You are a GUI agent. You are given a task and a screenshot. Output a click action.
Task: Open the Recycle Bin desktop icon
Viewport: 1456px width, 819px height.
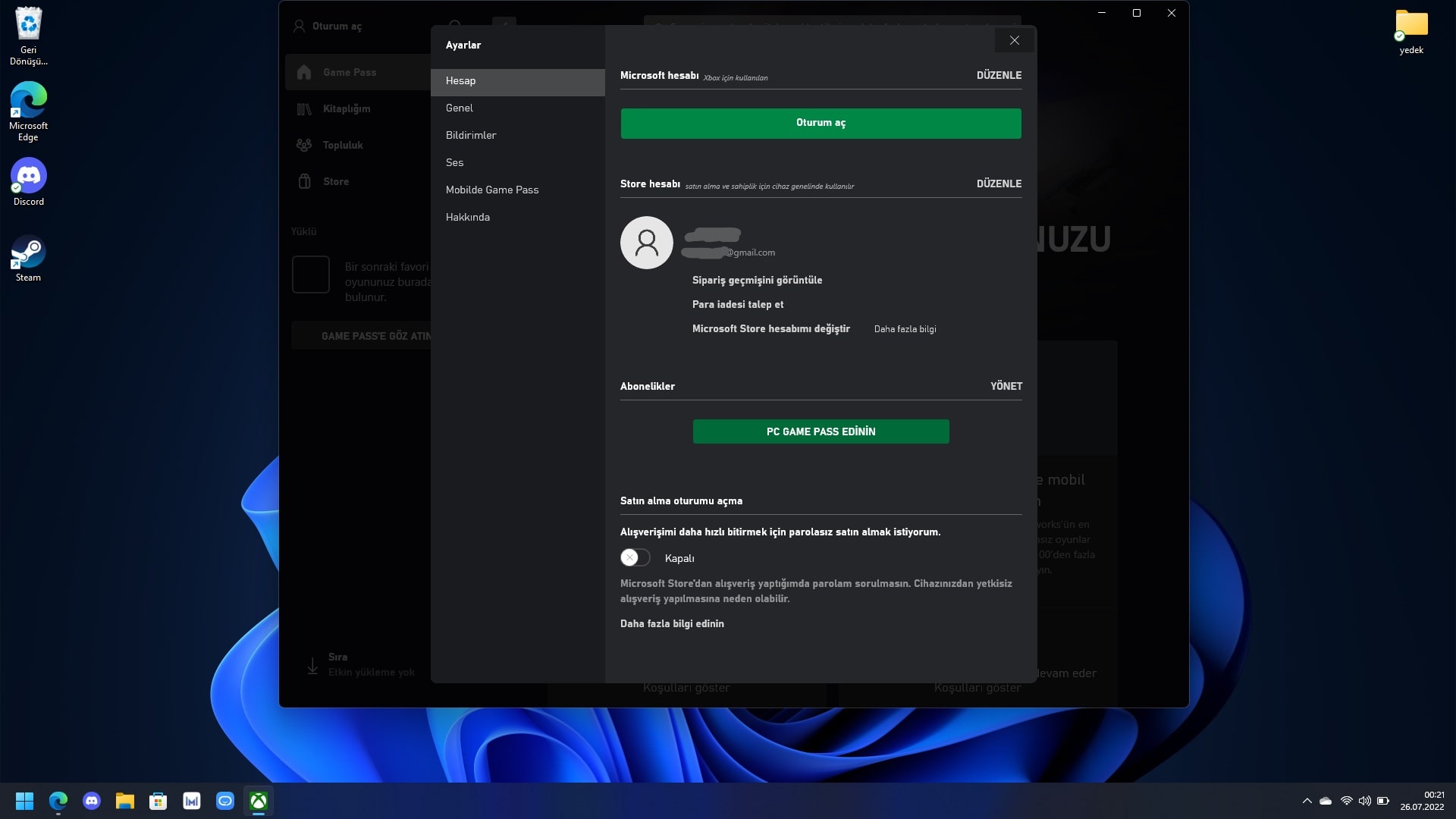(28, 36)
